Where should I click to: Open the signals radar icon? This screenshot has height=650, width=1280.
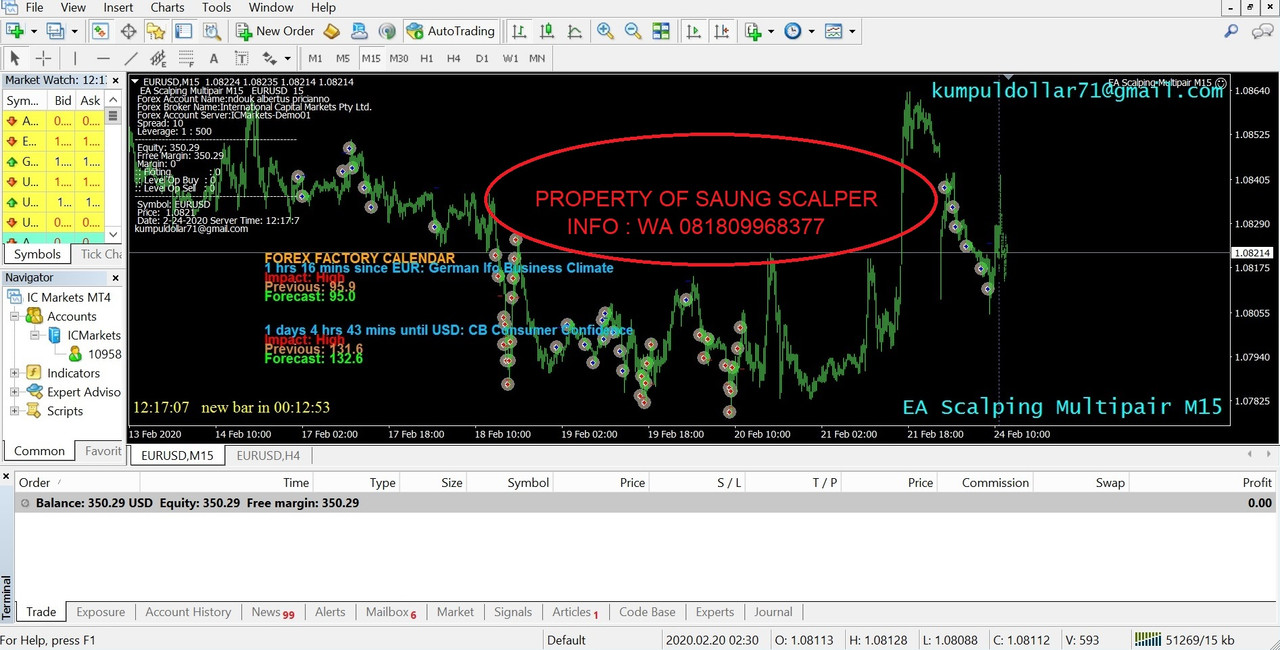(386, 31)
